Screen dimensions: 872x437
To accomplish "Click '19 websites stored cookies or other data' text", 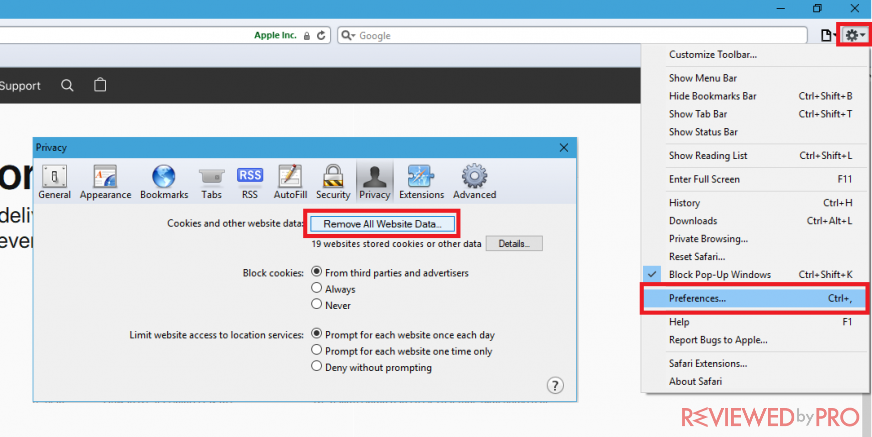I will pos(397,244).
